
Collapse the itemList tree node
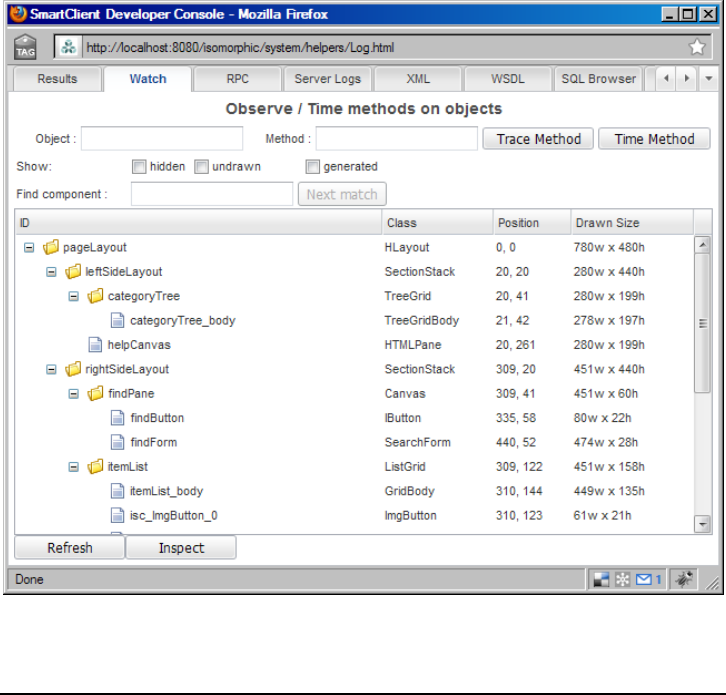(73, 467)
